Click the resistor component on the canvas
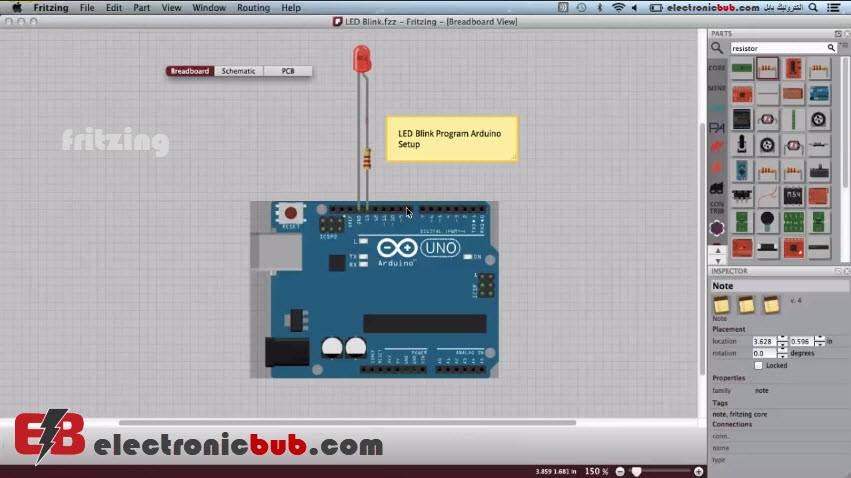Screen dimensions: 851x478 tap(367, 159)
